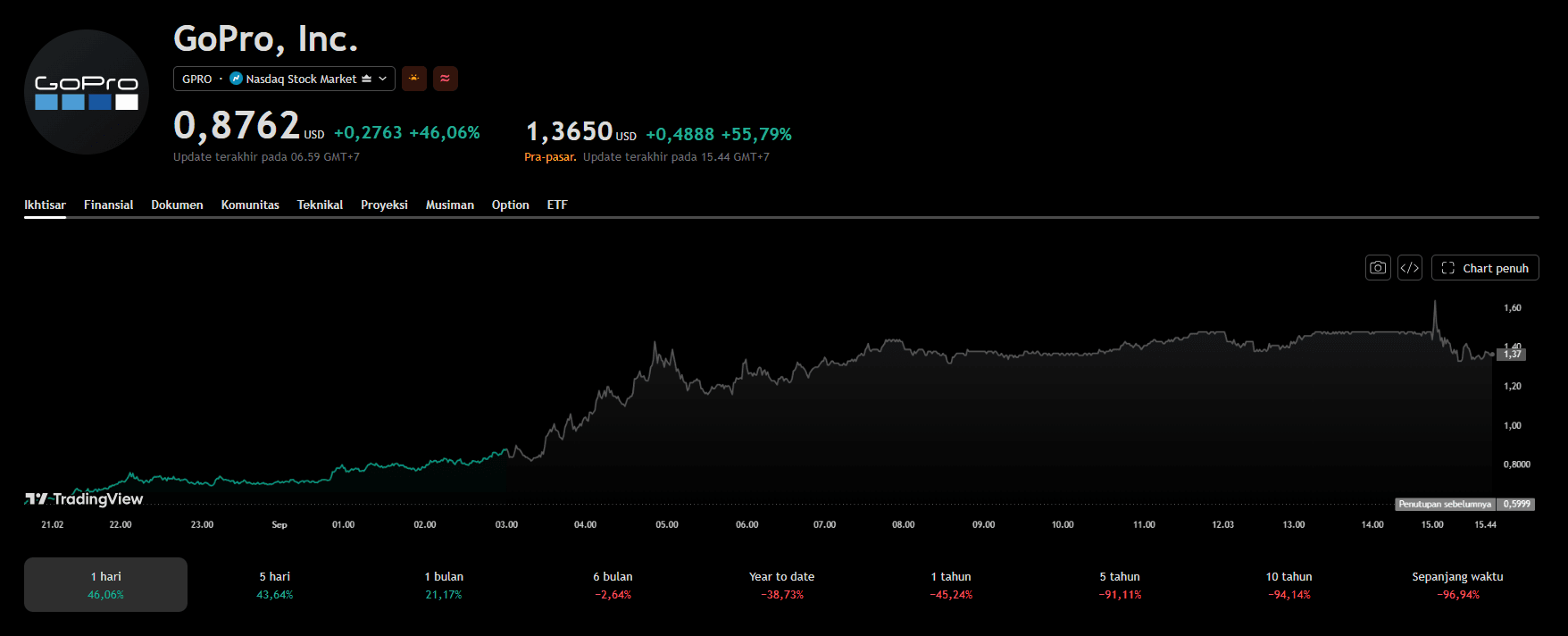Click the +46,06% change value
Screen dimensions: 1568x636
pos(445,132)
